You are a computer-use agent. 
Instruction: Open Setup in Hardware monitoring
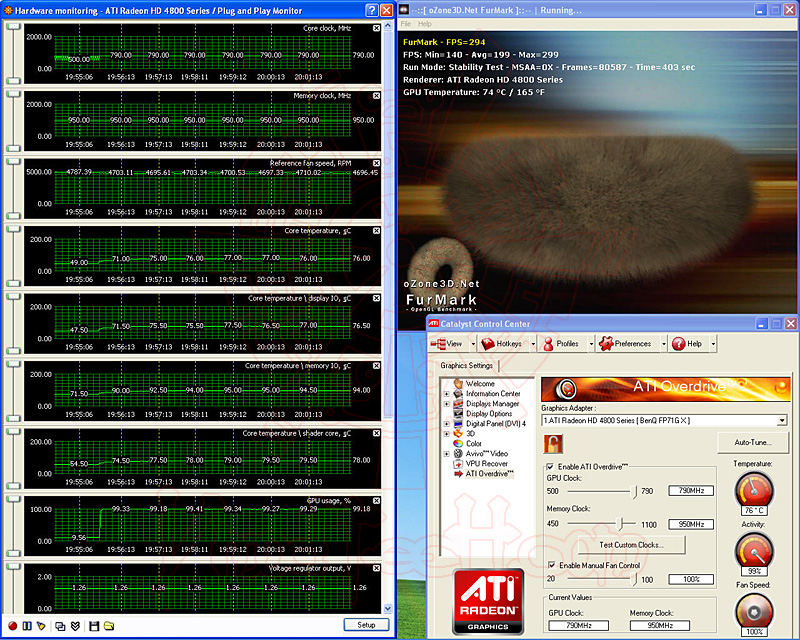[x=366, y=625]
